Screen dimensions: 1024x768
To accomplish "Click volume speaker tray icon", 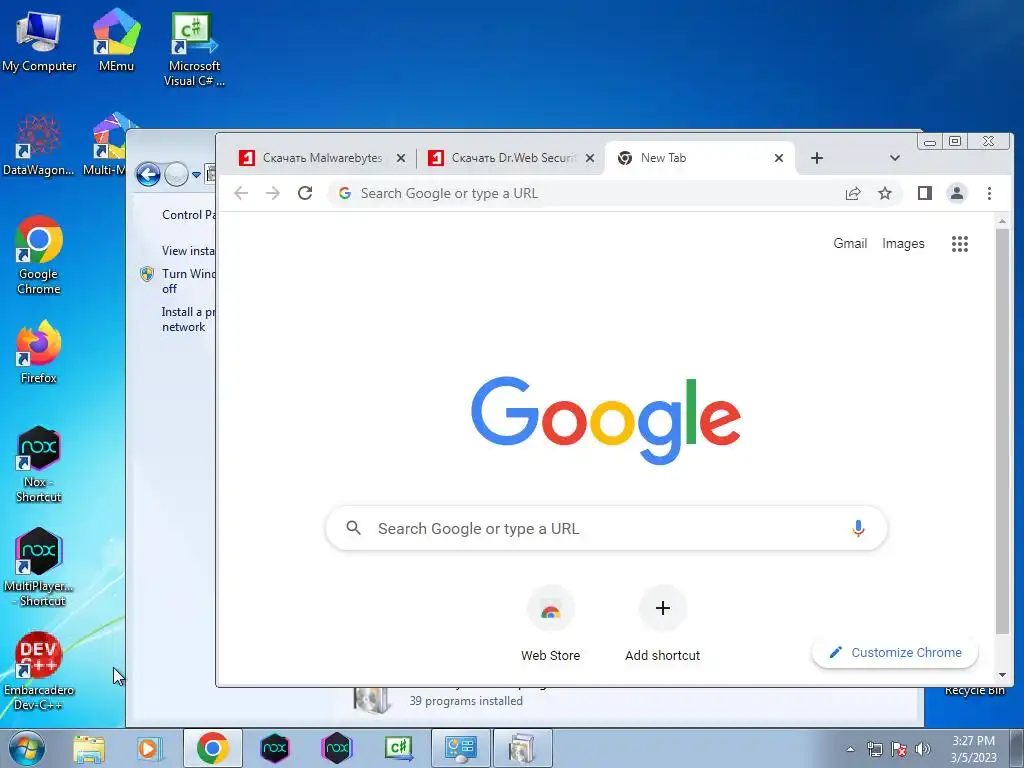I will [x=923, y=749].
